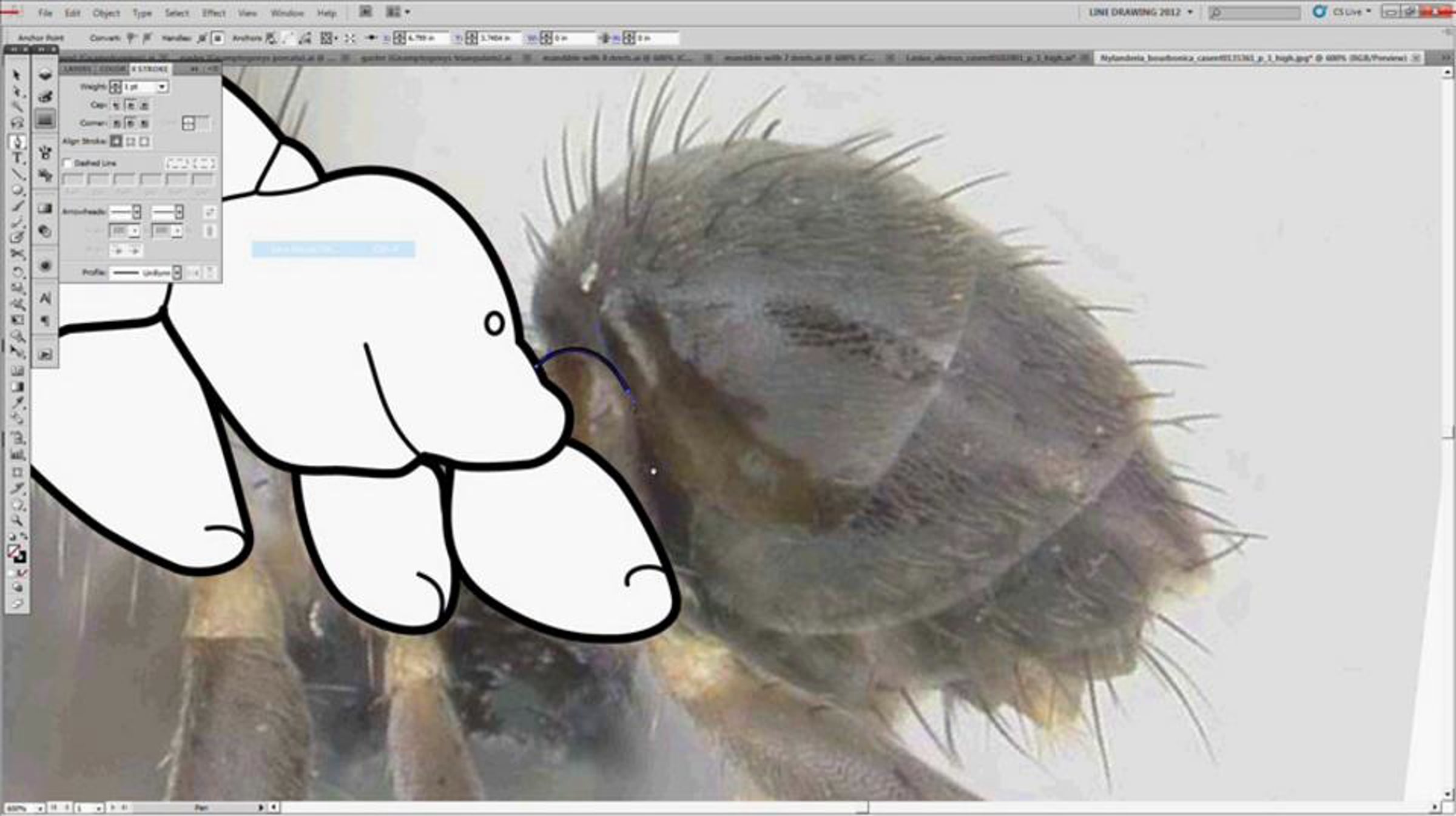Set Align Stroke to center
This screenshot has width=1456, height=816.
(x=116, y=141)
